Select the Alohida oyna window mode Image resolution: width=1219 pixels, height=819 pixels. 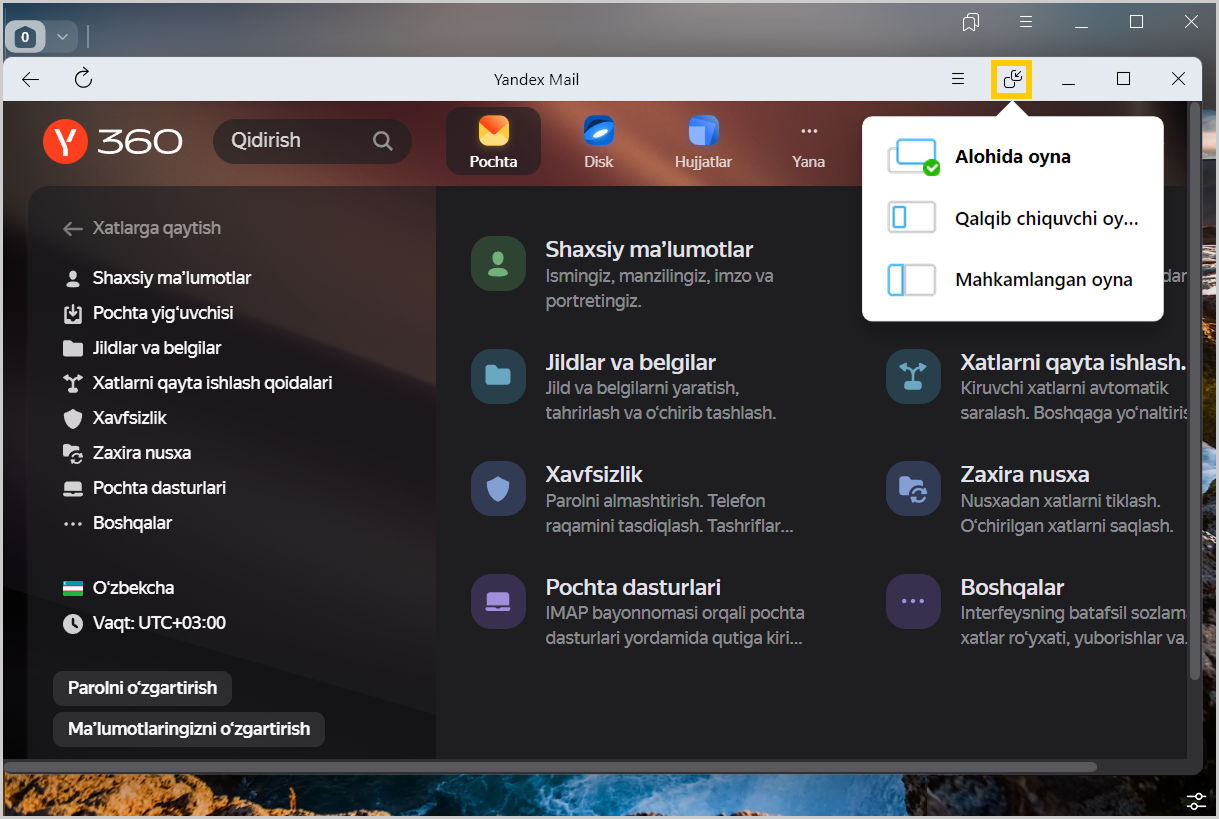1012,157
